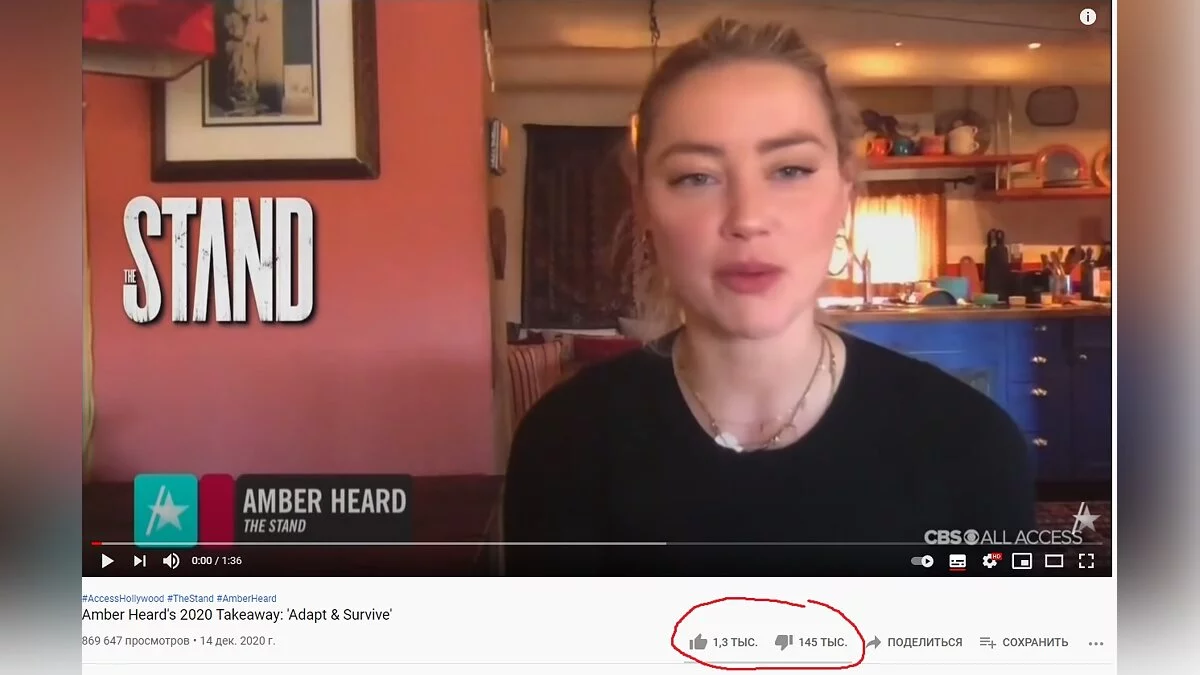This screenshot has height=675, width=1200.
Task: Skip to the next video
Action: coord(140,561)
